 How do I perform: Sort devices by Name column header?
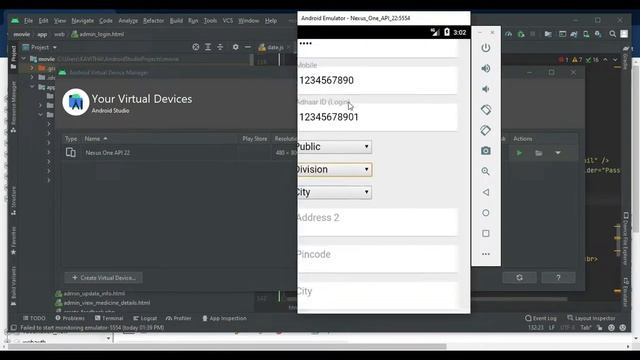pyautogui.click(x=96, y=139)
